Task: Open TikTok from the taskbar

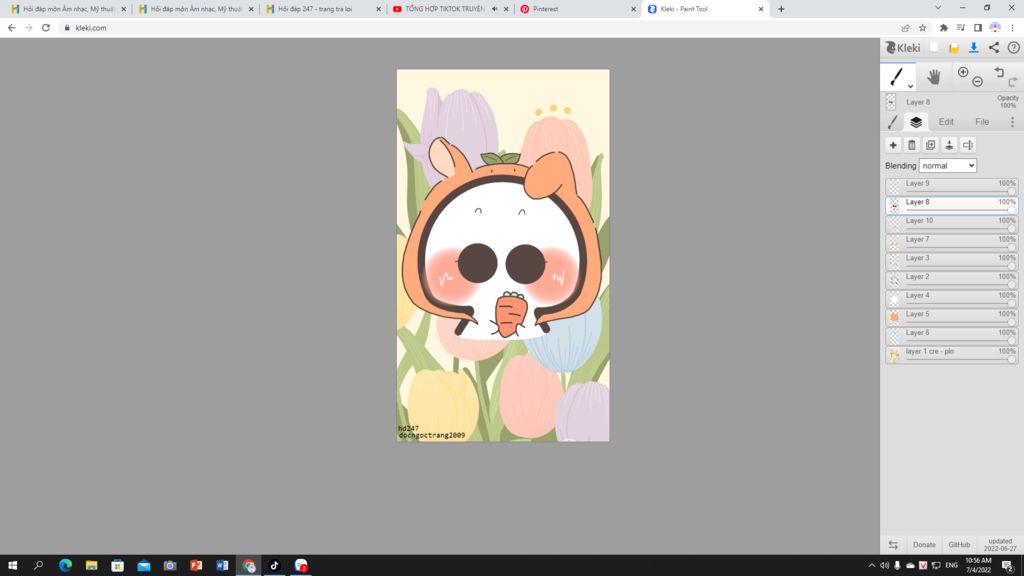Action: click(x=274, y=566)
